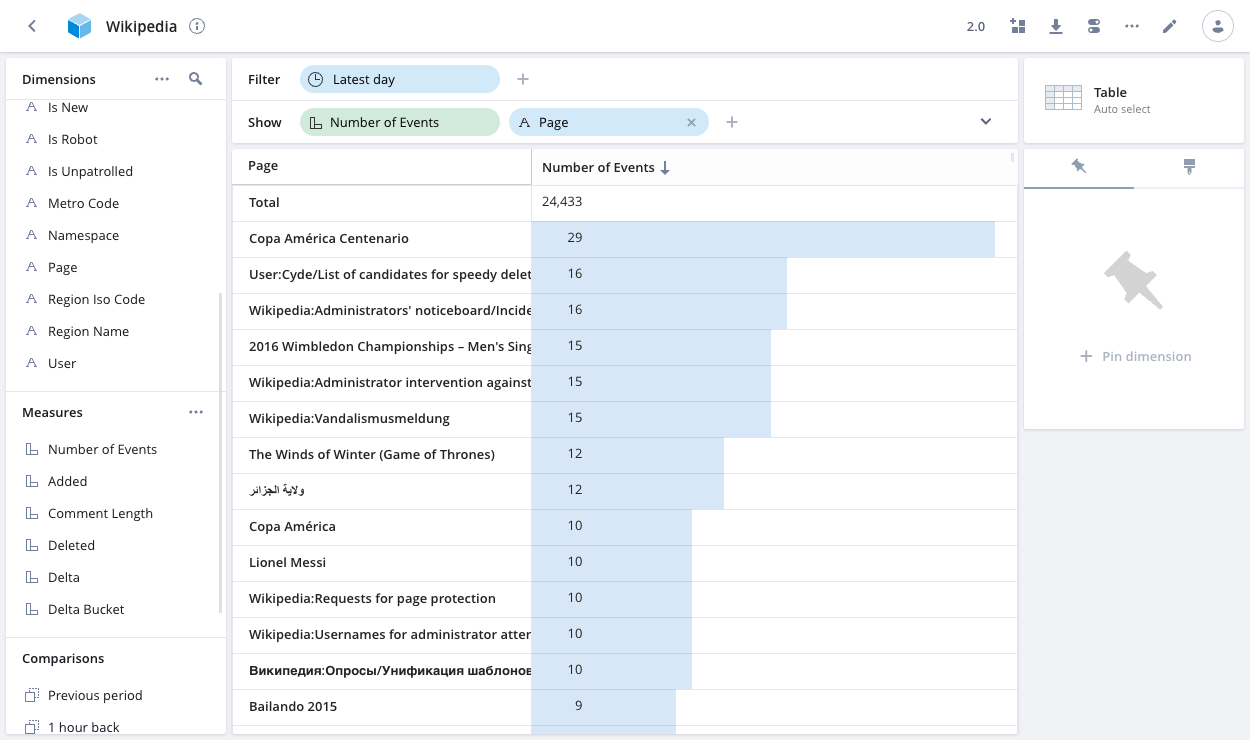Enable the Previous period comparison
This screenshot has height=740, width=1250.
point(116,695)
